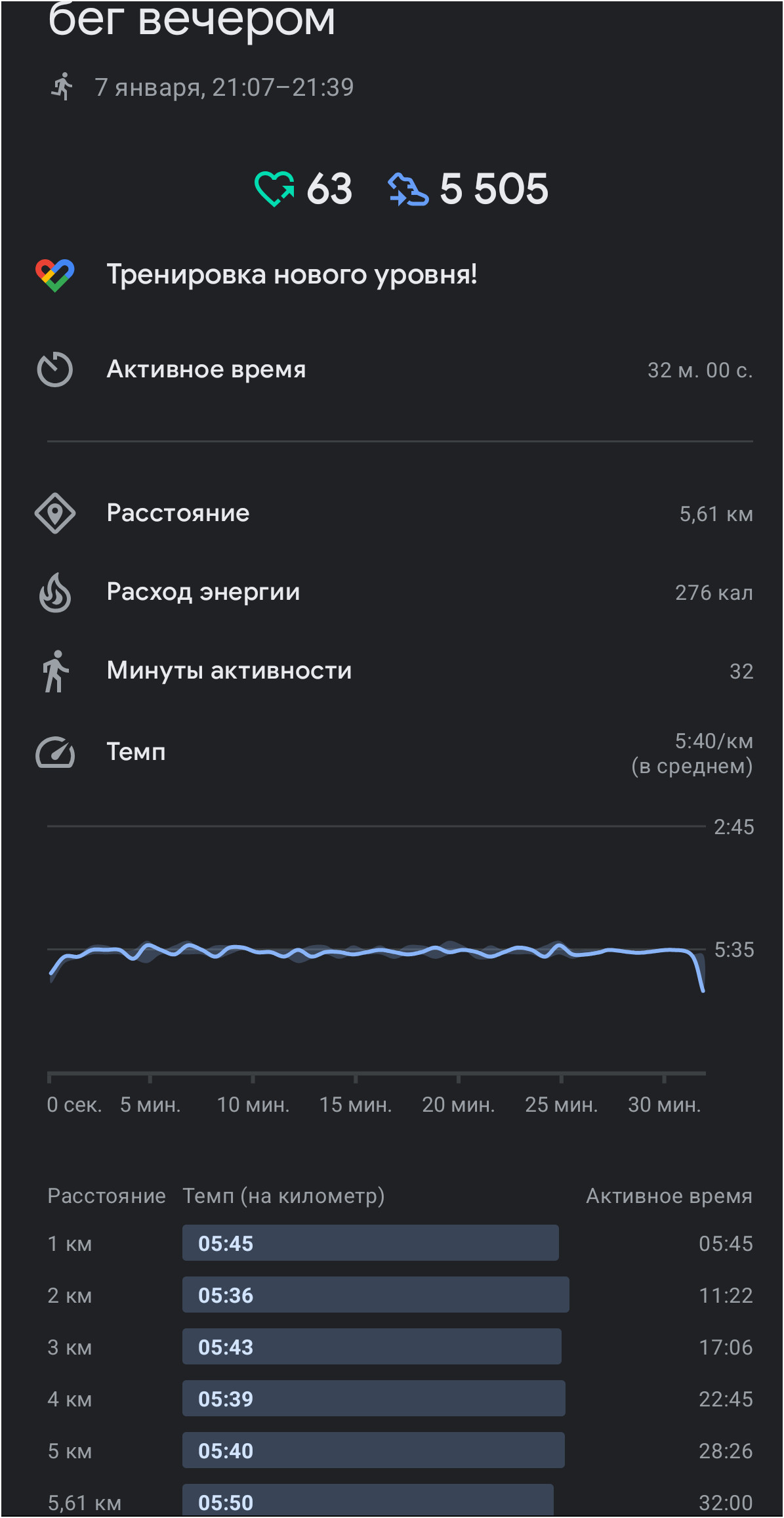Tap the Расход энергии flame icon

coord(55,593)
